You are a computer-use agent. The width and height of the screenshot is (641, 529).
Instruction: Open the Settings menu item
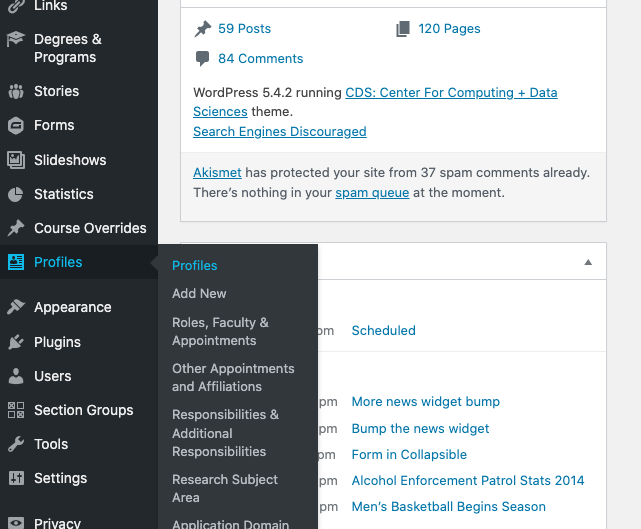[x=61, y=478]
